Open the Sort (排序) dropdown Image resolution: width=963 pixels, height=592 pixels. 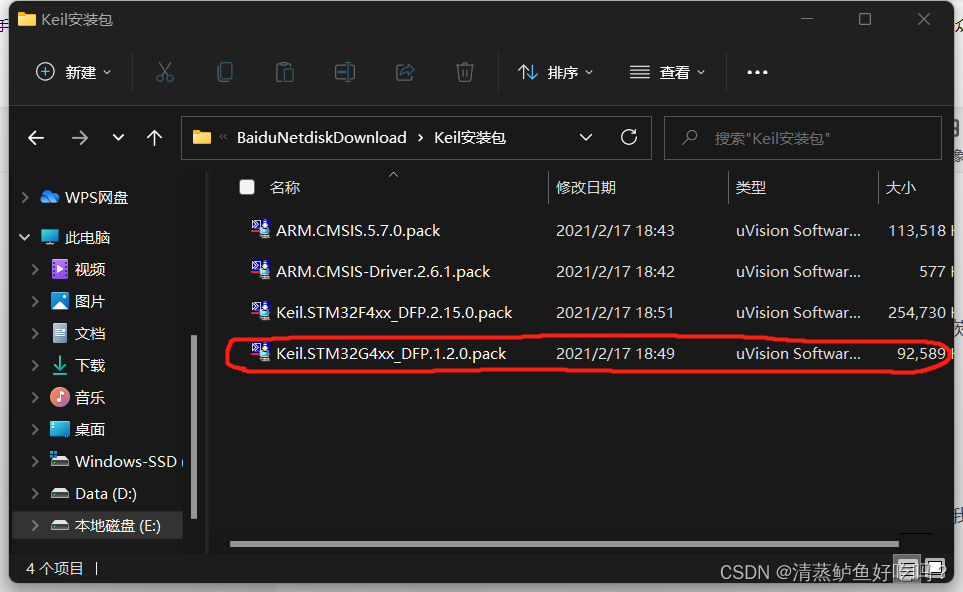[x=555, y=72]
